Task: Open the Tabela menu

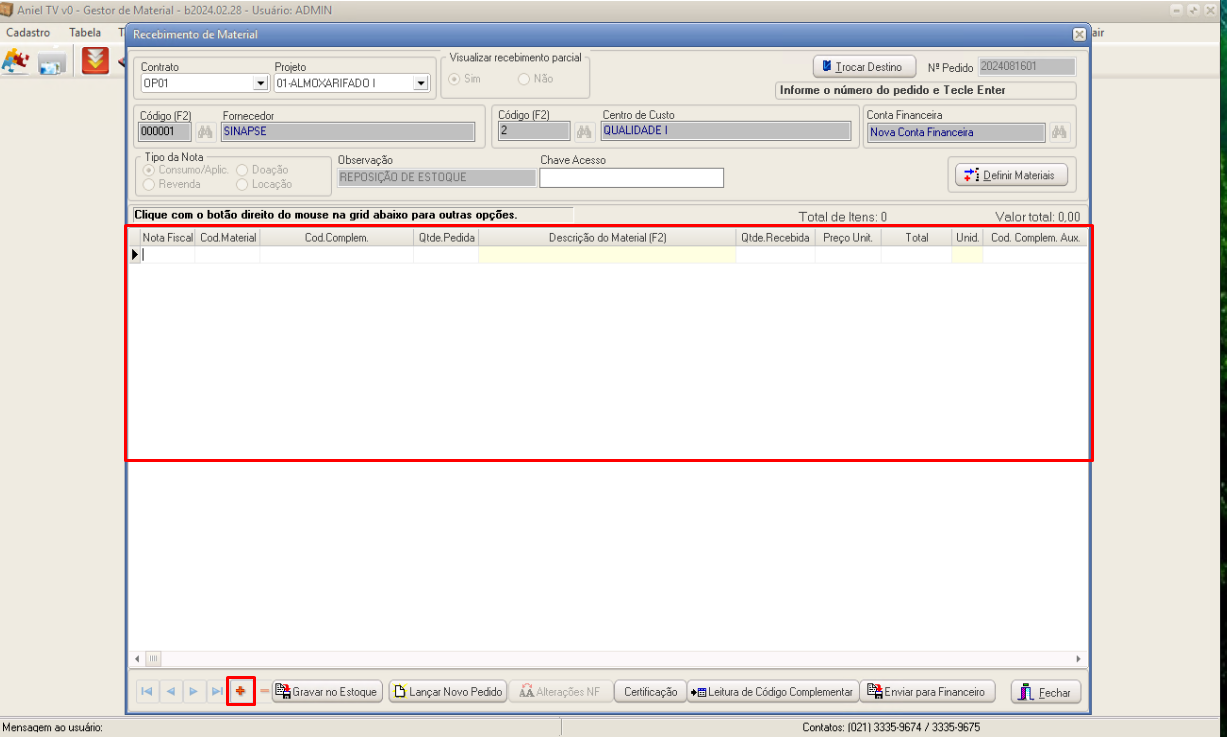Action: click(85, 32)
